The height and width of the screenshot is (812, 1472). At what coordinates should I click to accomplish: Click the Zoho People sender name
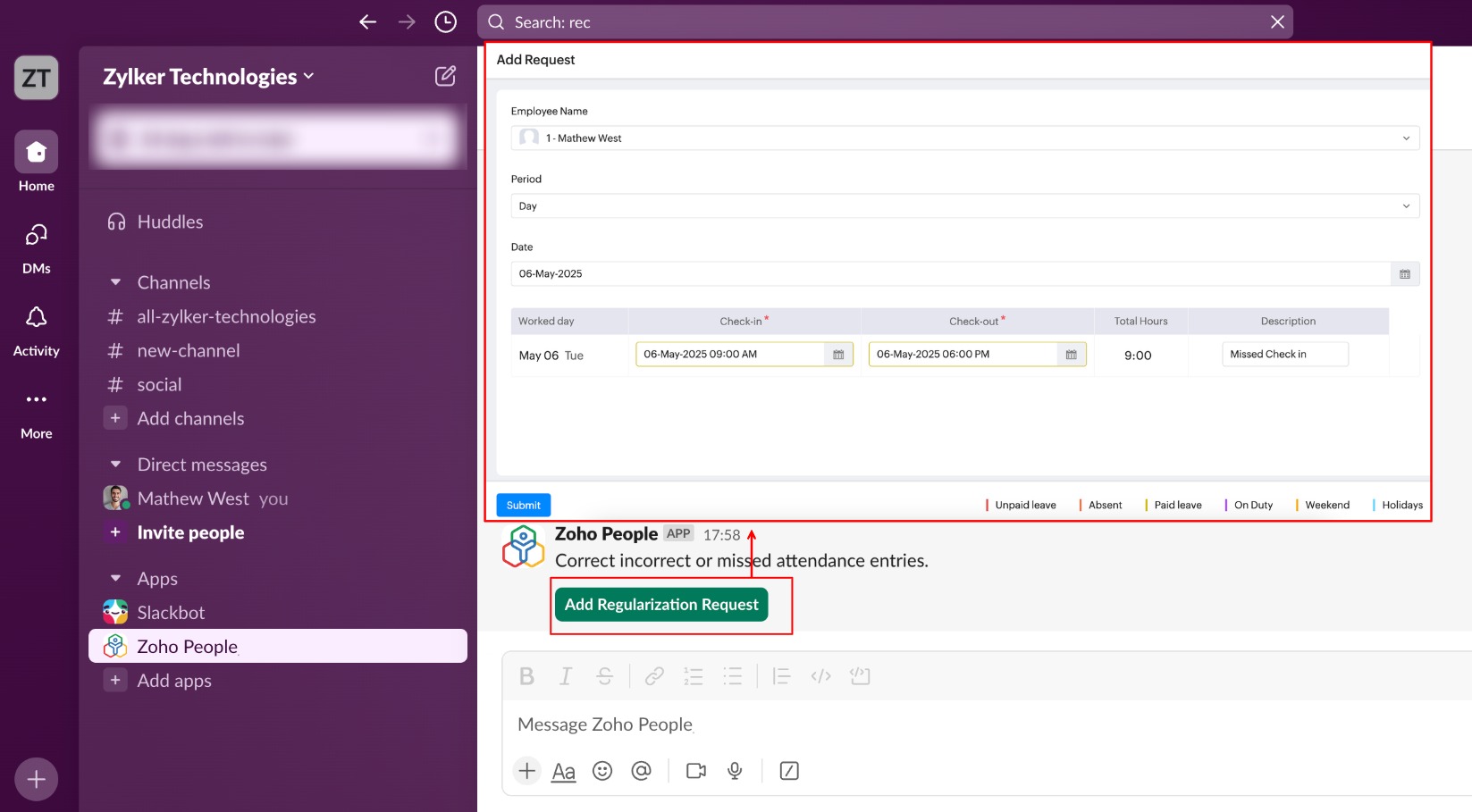tap(606, 534)
